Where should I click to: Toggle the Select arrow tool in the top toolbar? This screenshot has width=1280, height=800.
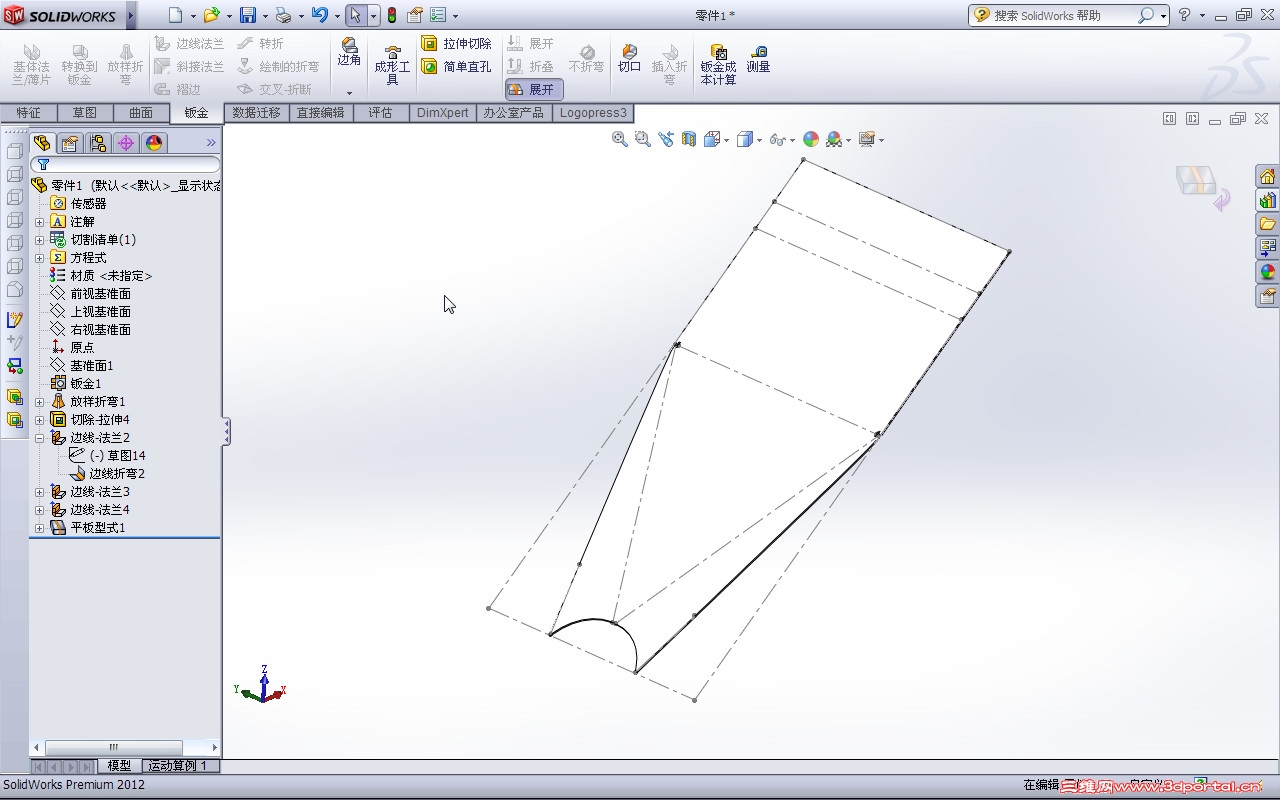tap(355, 15)
